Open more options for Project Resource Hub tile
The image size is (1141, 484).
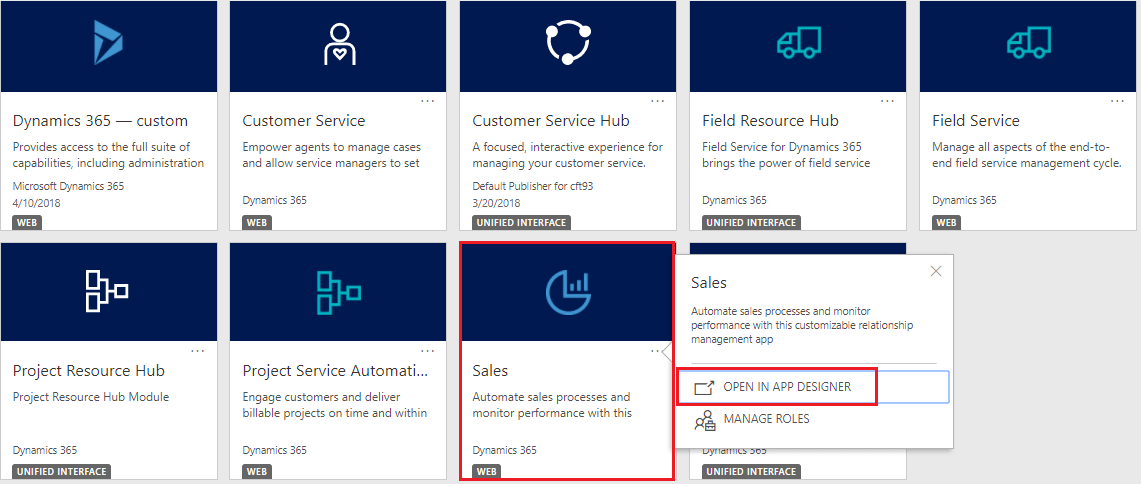click(197, 350)
